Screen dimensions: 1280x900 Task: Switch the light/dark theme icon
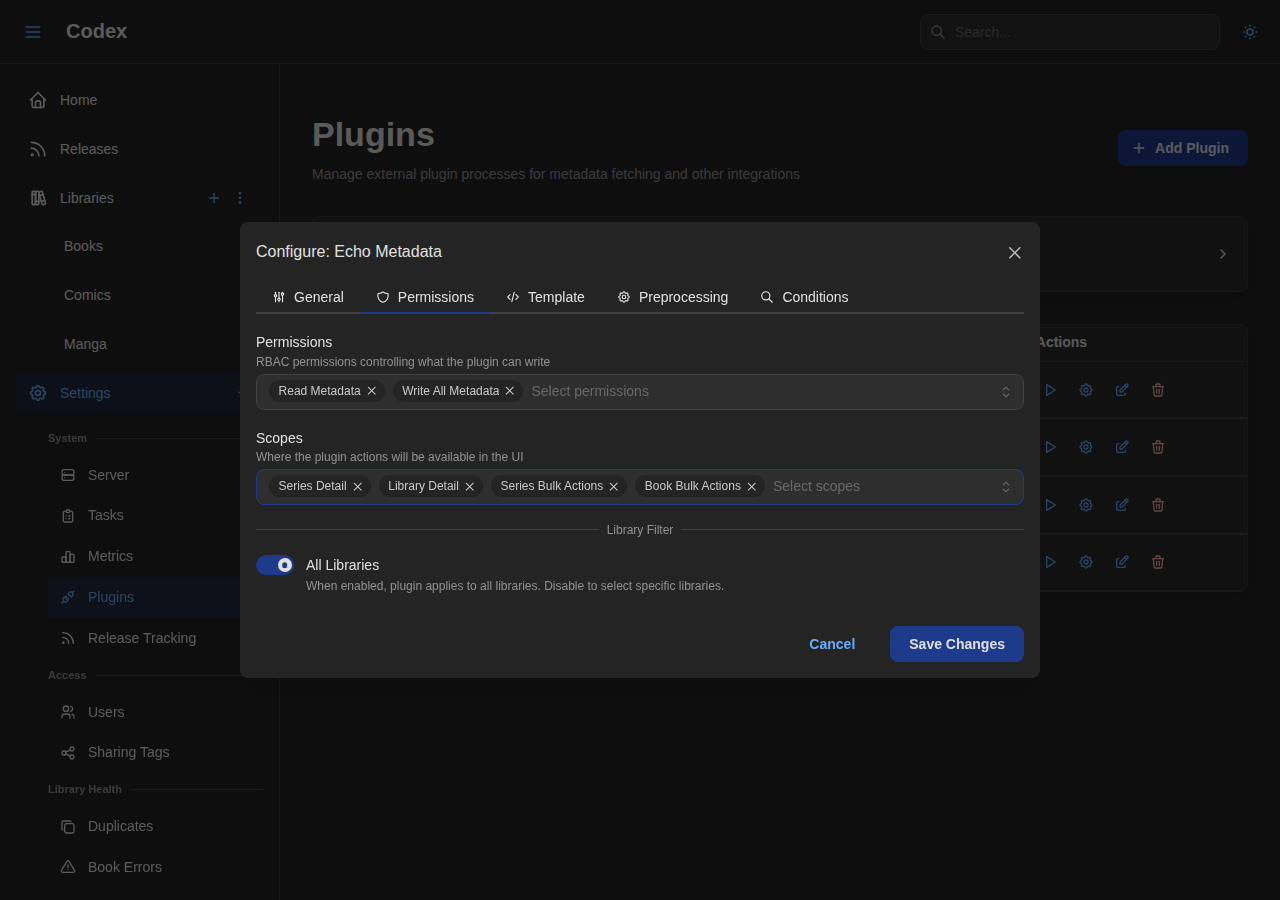tap(1250, 32)
